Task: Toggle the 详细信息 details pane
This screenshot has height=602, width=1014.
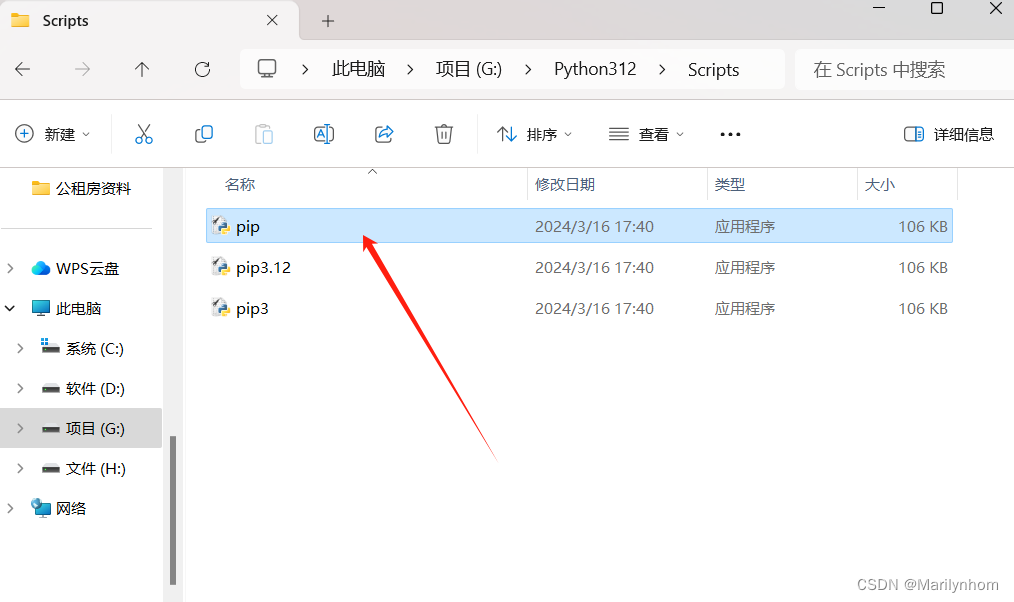Action: (949, 134)
